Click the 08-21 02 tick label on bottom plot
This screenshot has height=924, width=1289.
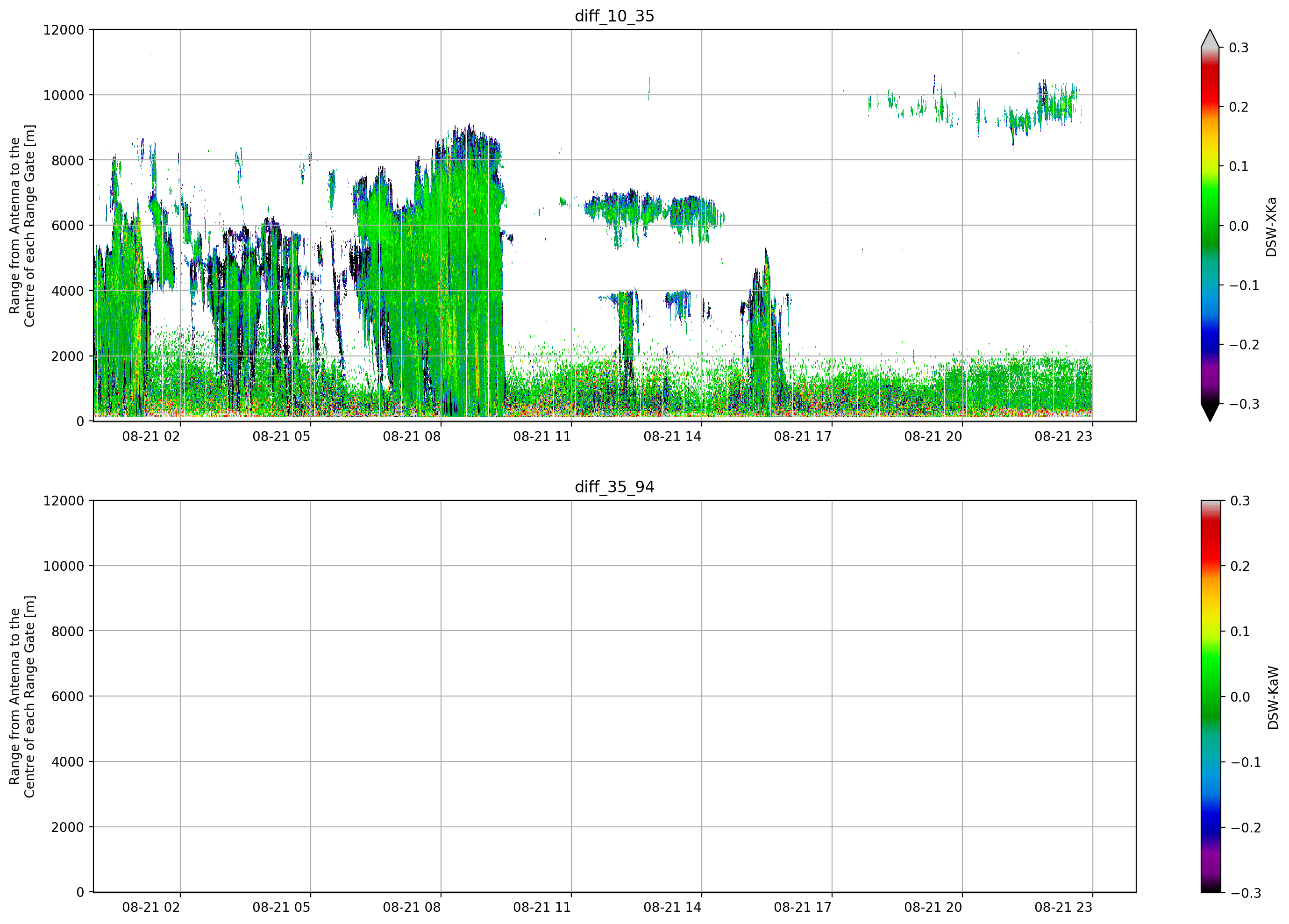coord(150,908)
